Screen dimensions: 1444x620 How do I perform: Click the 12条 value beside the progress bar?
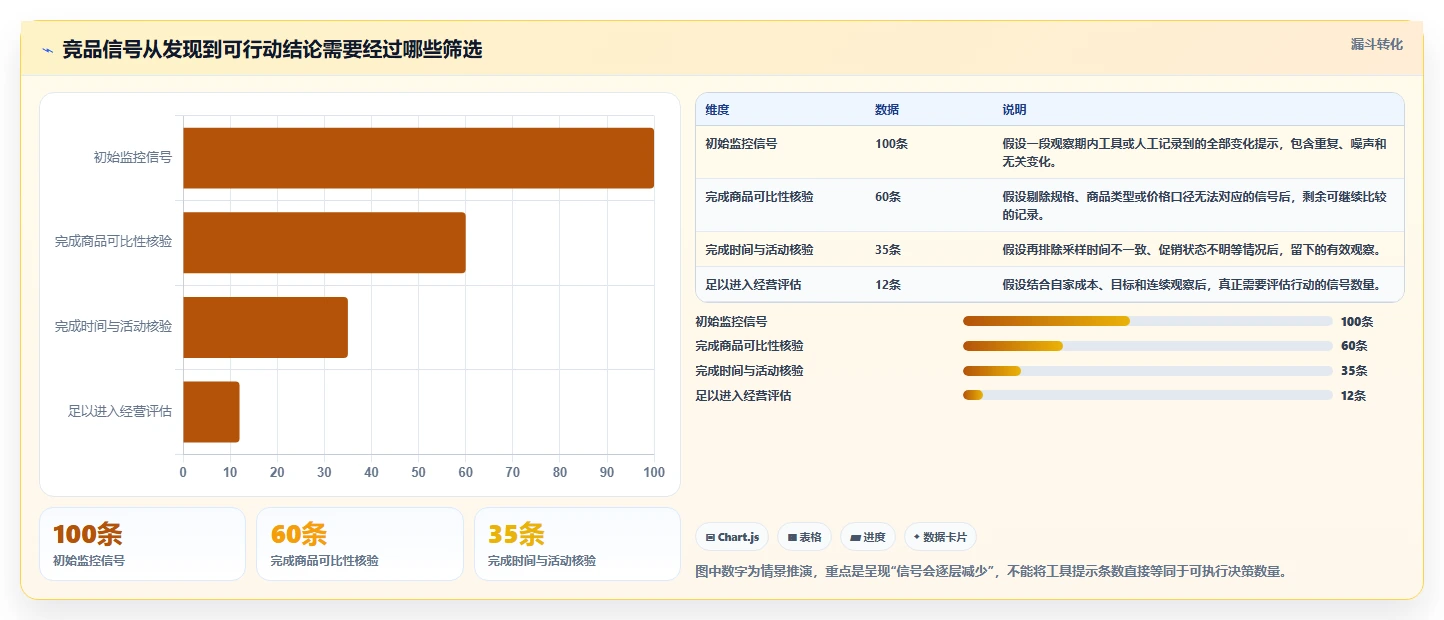[x=1354, y=396]
